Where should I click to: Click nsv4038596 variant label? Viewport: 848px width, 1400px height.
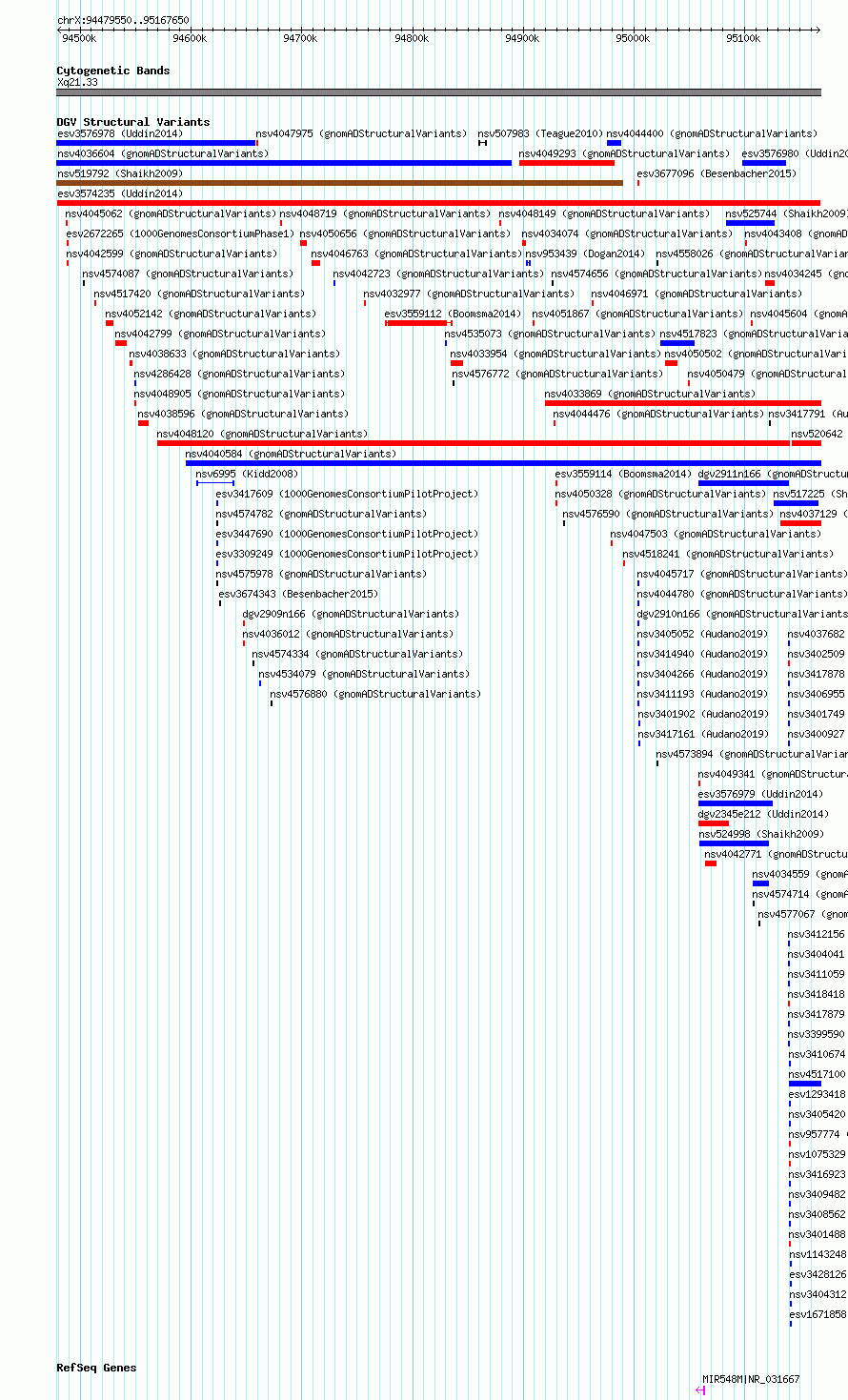pyautogui.click(x=243, y=414)
